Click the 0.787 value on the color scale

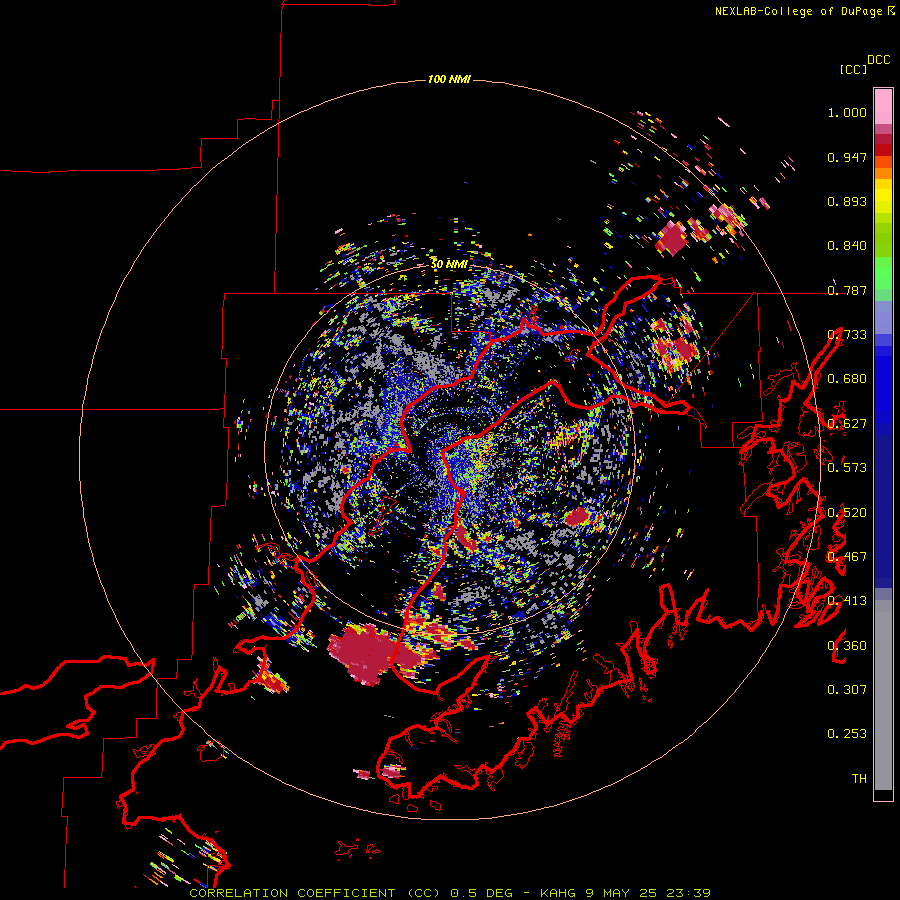click(847, 290)
